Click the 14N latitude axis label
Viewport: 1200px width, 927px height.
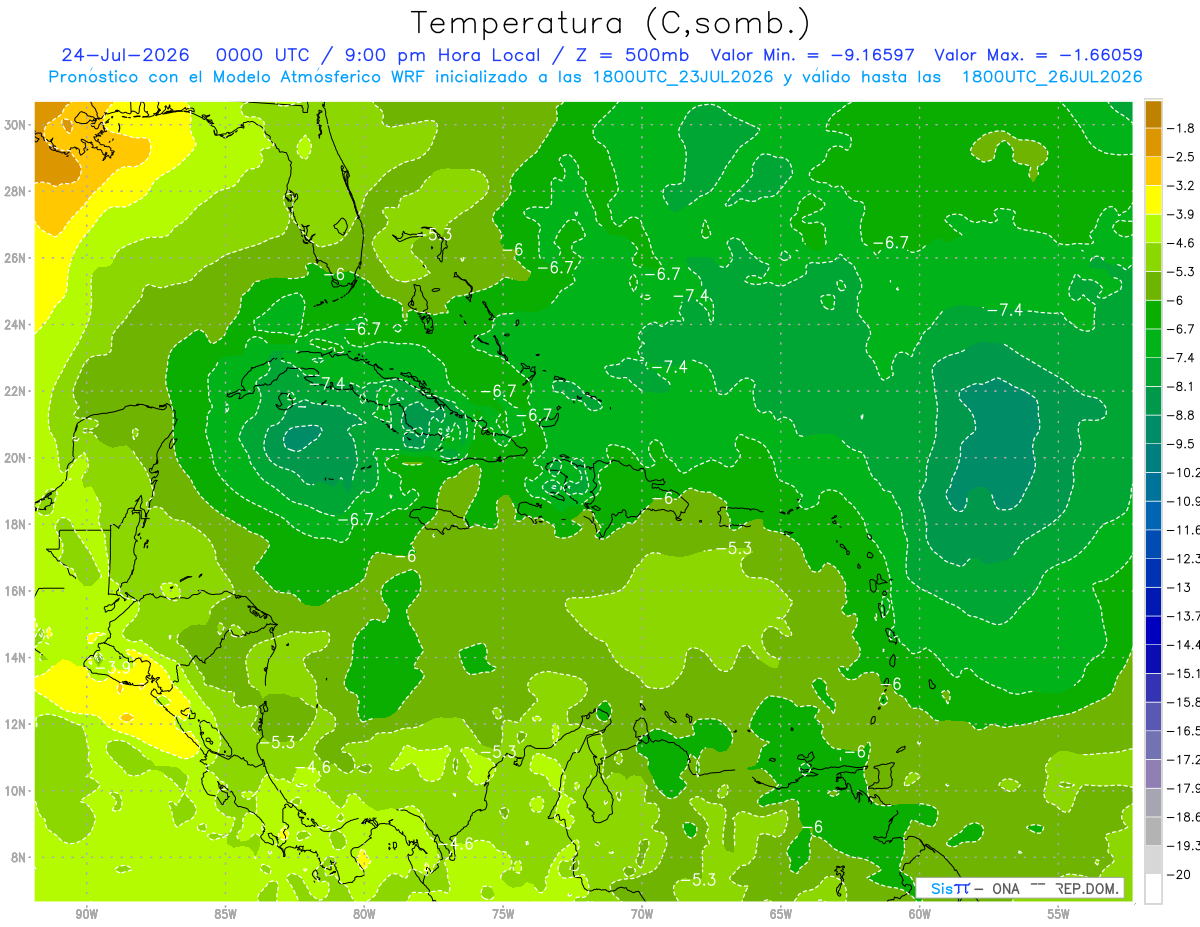pyautogui.click(x=17, y=657)
